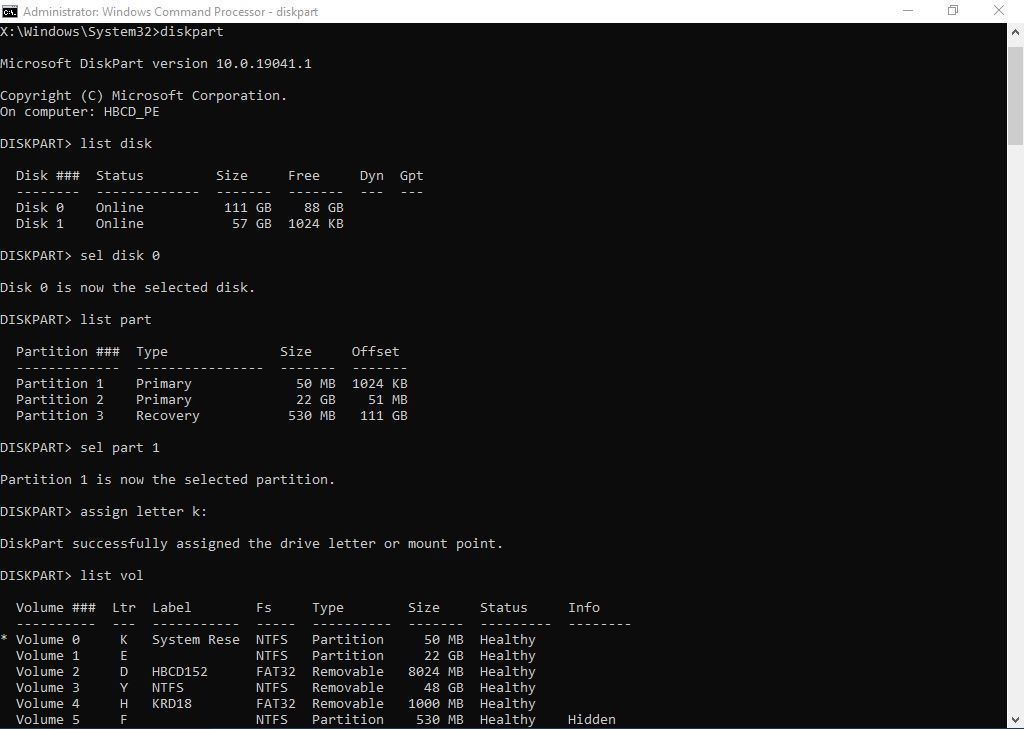Click the vertical scrollbar thumb
This screenshot has height=729, width=1024.
tap(1015, 92)
